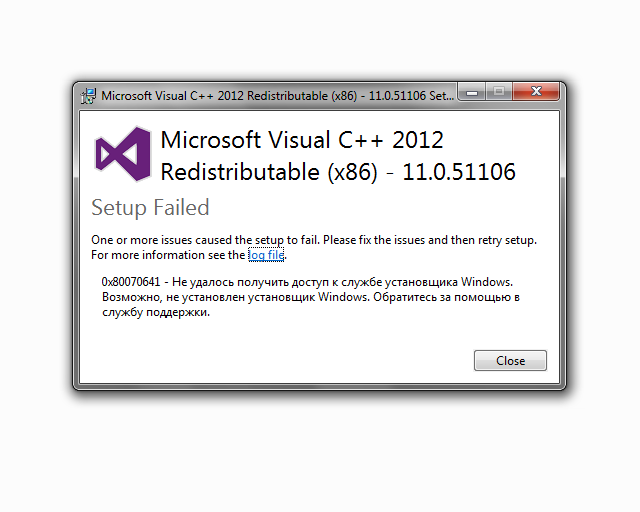640x512 pixels.
Task: Click the 11.0.51106 version number in heading
Action: pos(459,172)
